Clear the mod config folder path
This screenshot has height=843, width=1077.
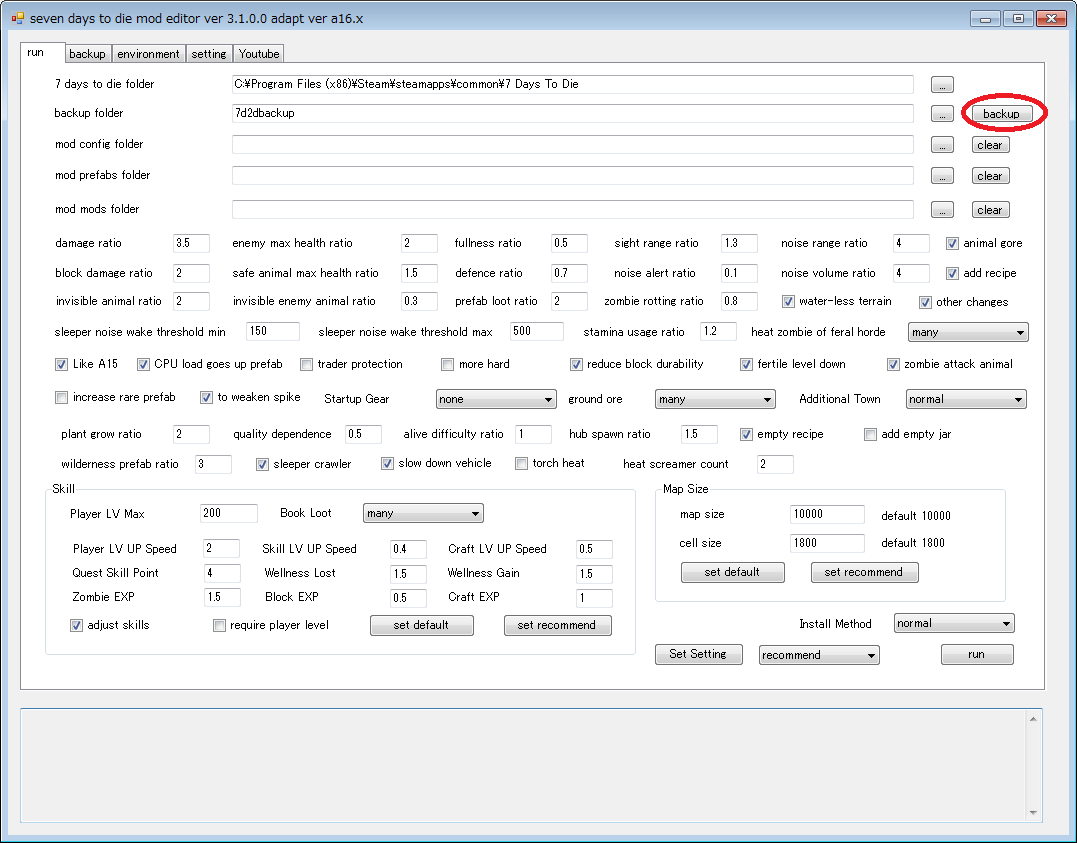coord(990,145)
